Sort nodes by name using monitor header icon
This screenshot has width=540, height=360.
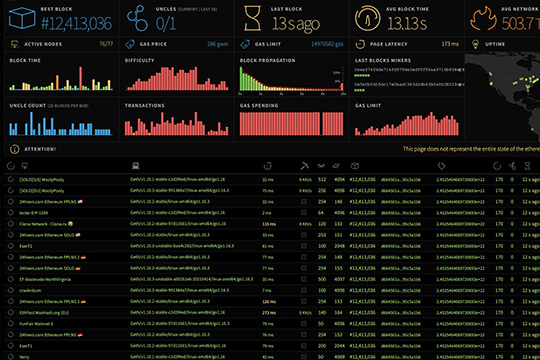[x=25, y=166]
